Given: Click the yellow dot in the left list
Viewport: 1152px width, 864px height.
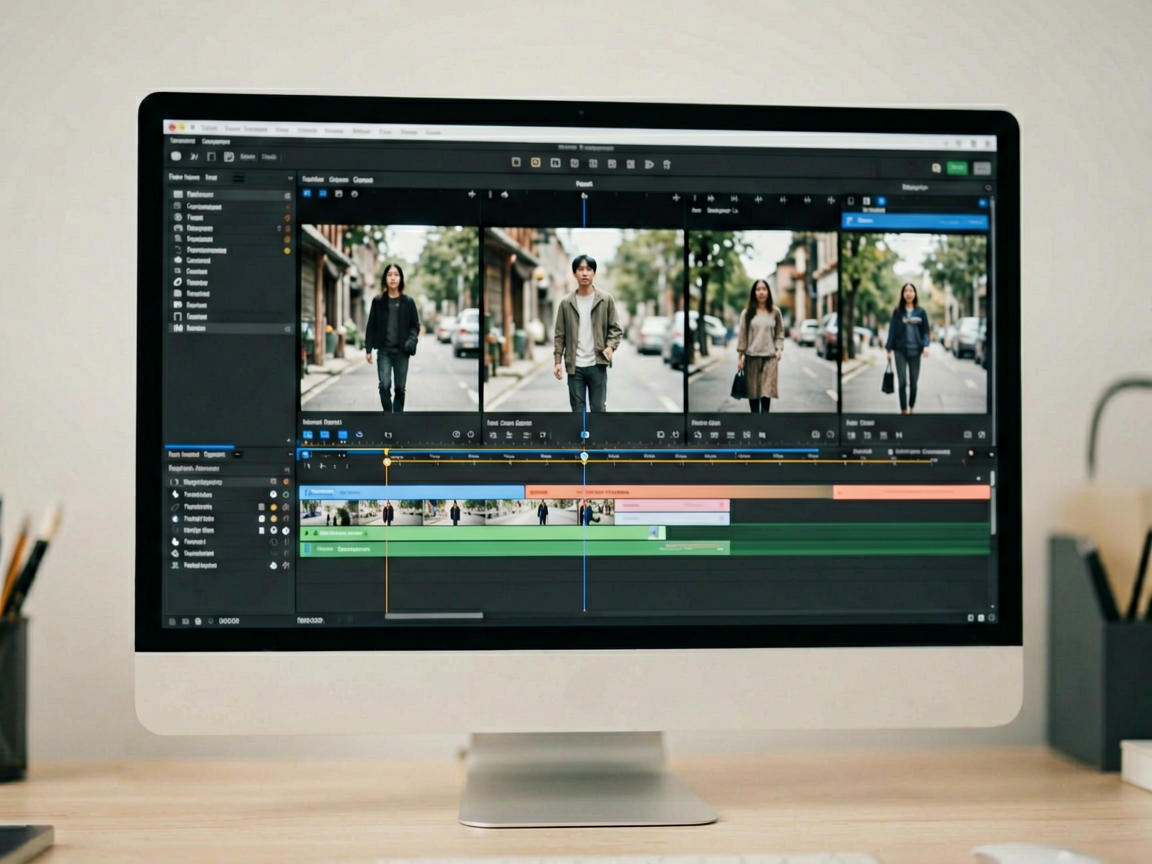Looking at the screenshot, I should (287, 251).
